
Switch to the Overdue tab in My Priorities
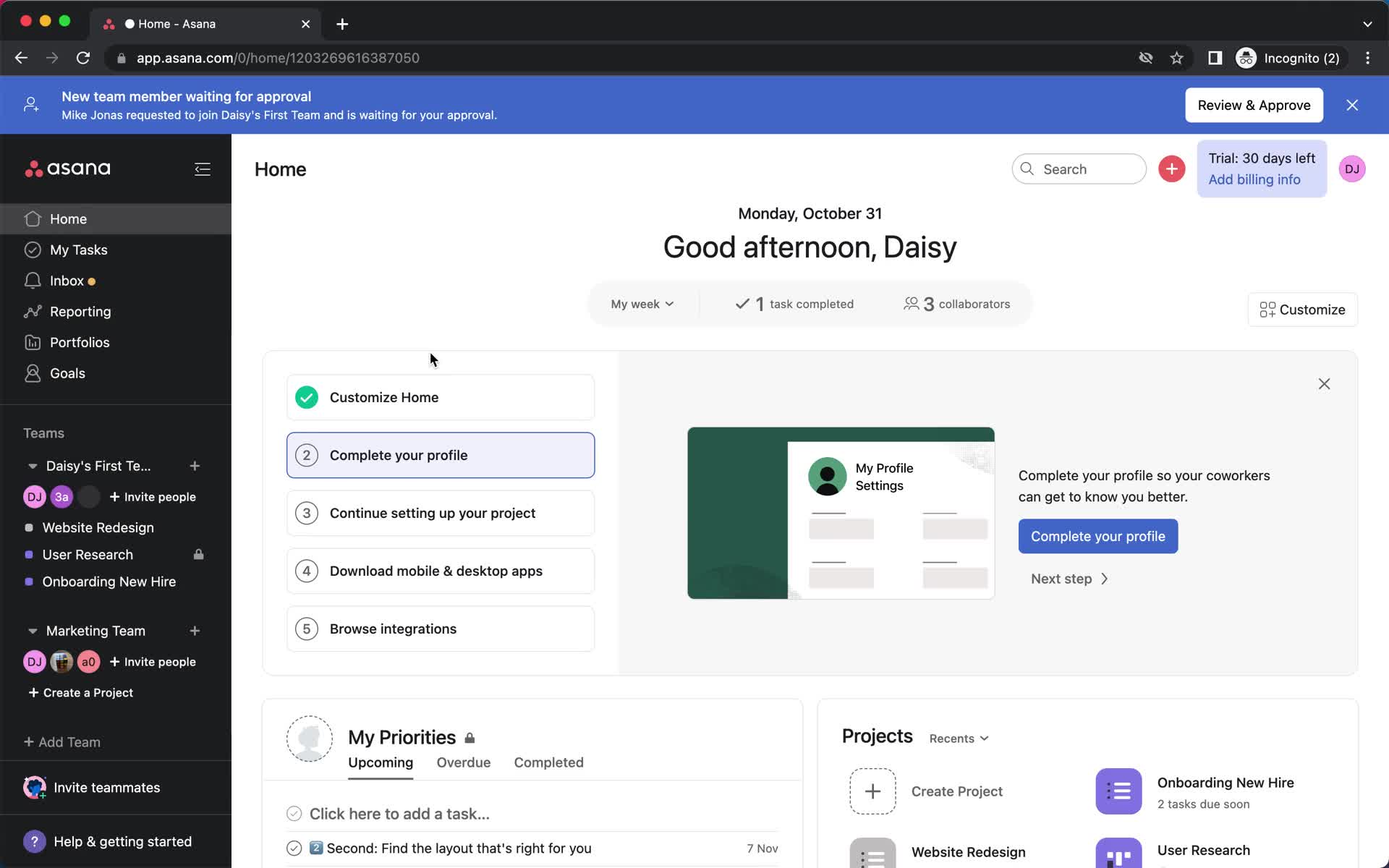pyautogui.click(x=463, y=762)
